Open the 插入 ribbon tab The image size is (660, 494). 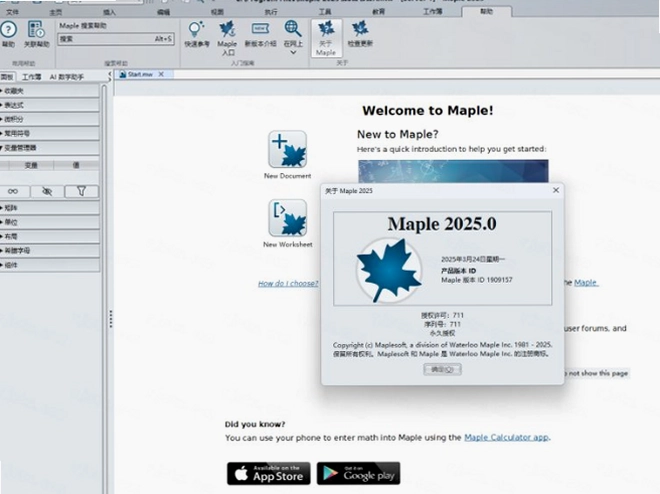(x=109, y=12)
